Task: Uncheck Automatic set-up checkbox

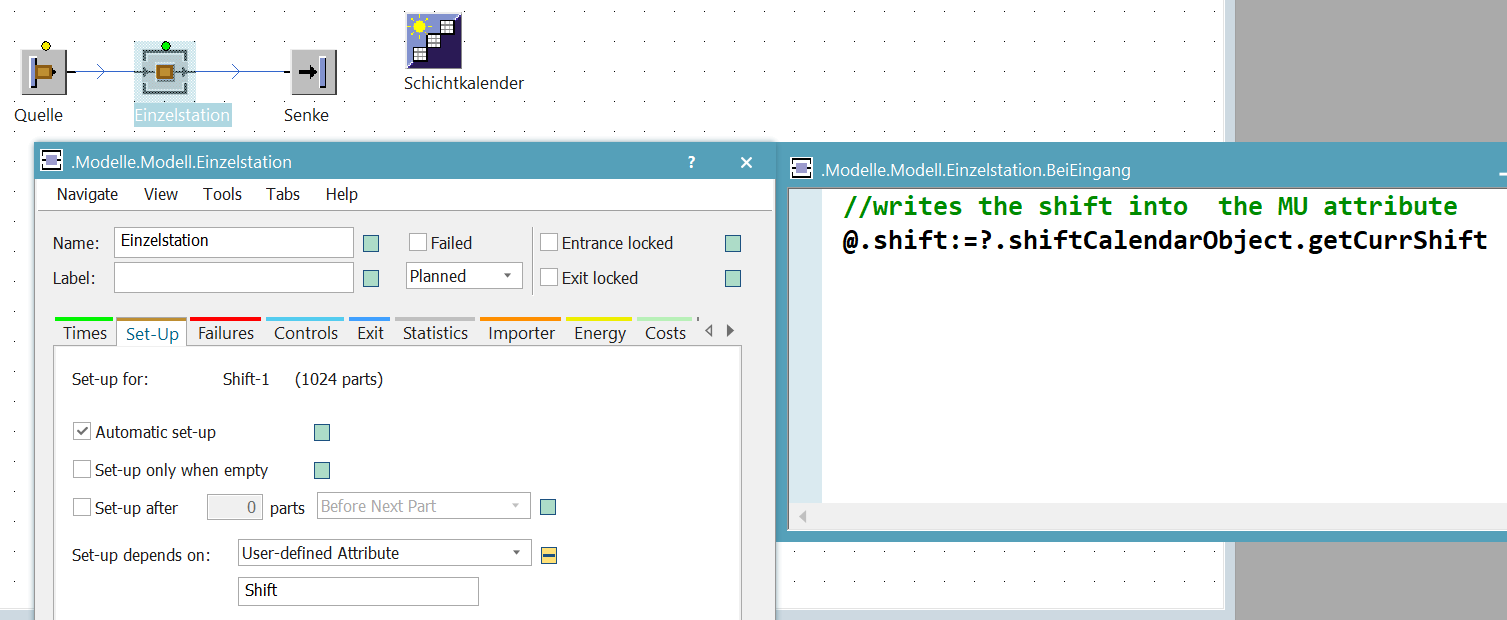Action: pos(82,432)
